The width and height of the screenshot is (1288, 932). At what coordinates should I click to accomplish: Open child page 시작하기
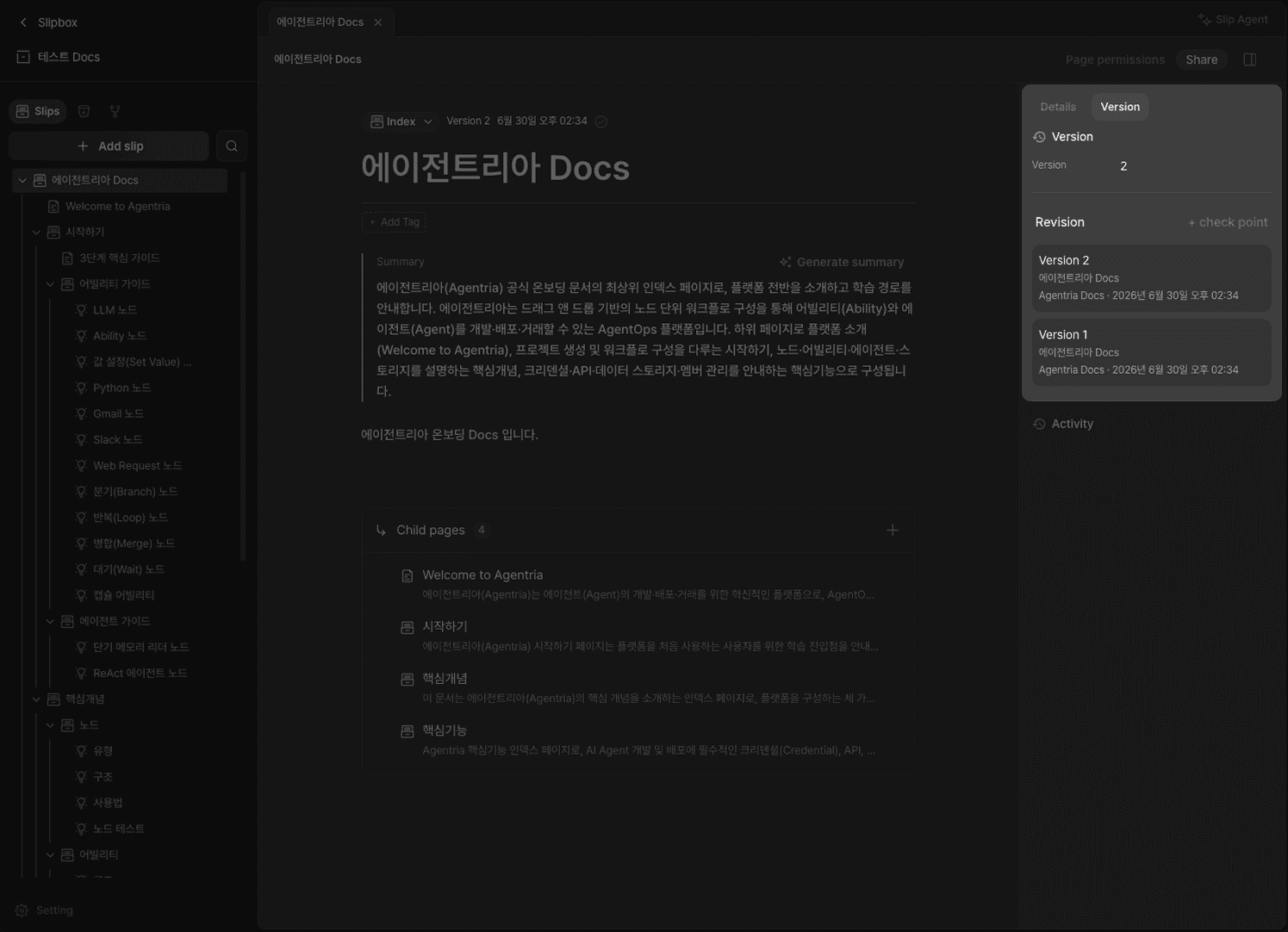pyautogui.click(x=638, y=636)
